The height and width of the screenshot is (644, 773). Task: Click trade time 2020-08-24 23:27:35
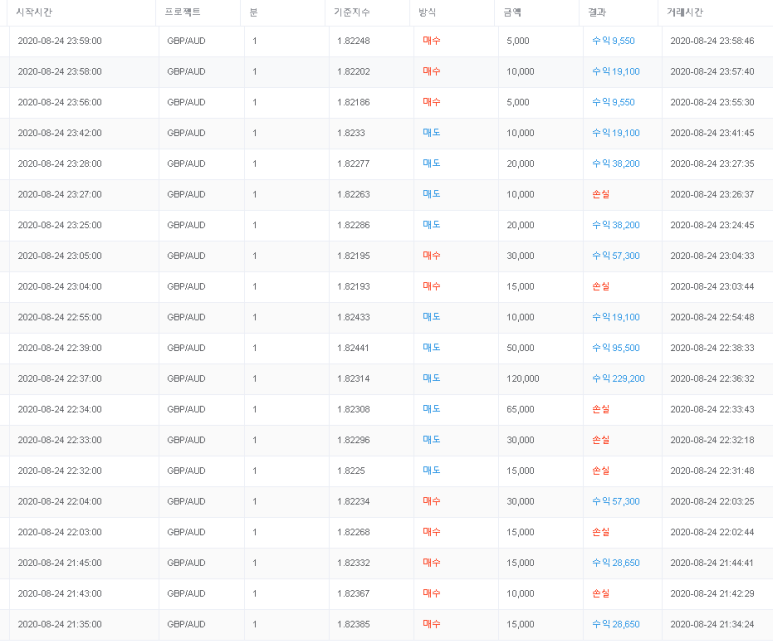coord(712,164)
